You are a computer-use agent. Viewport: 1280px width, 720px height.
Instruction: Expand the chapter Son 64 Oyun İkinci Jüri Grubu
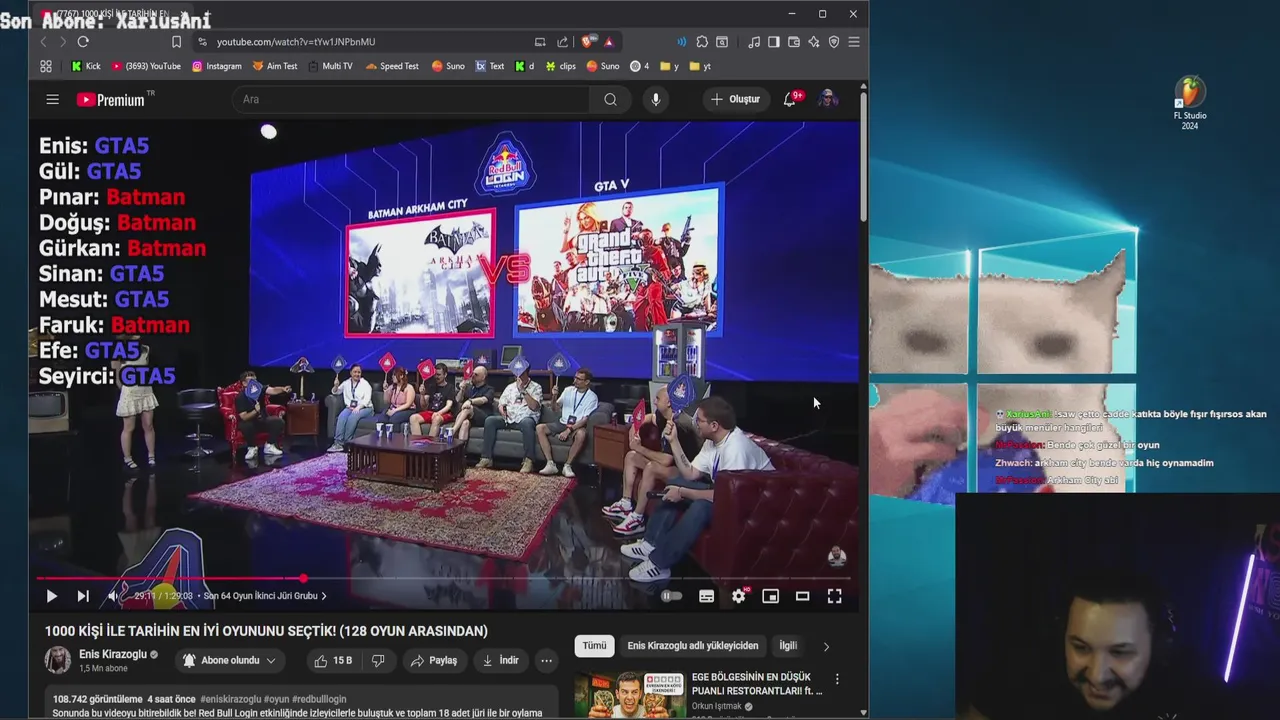pos(265,596)
